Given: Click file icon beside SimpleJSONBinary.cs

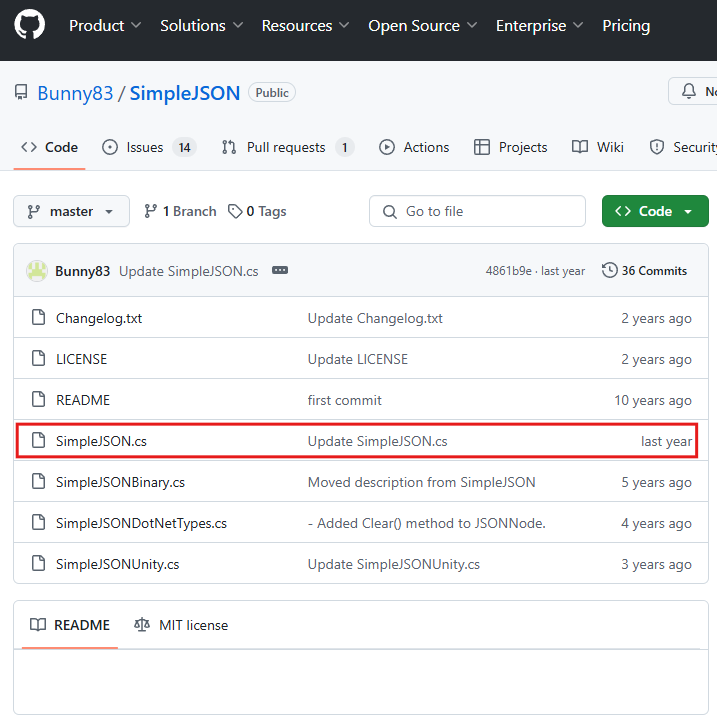Looking at the screenshot, I should click(38, 481).
